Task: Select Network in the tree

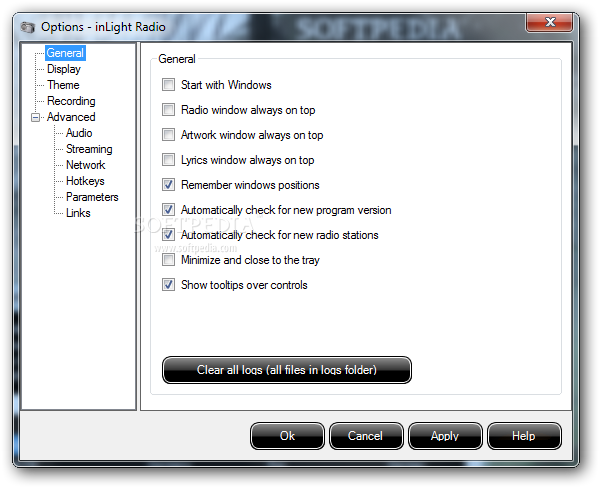Action: pos(86,165)
